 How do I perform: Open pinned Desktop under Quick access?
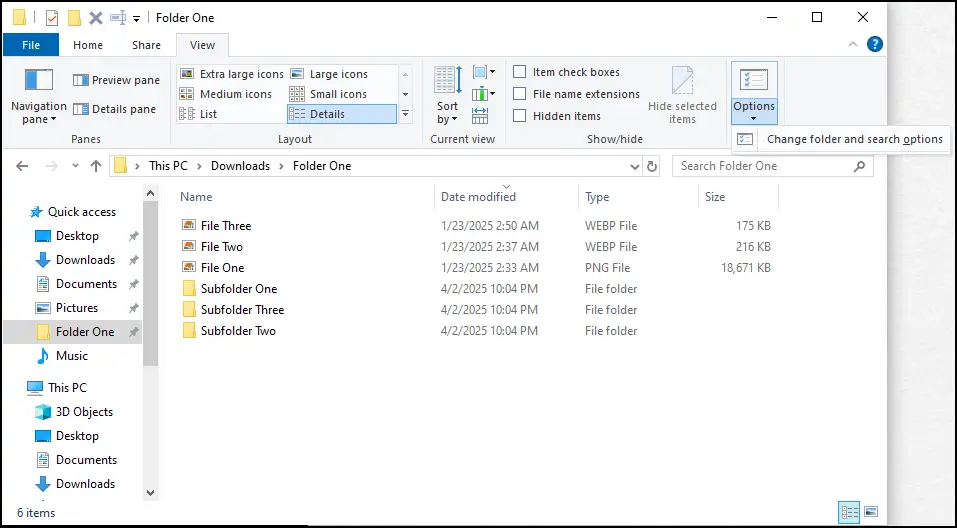coord(77,236)
